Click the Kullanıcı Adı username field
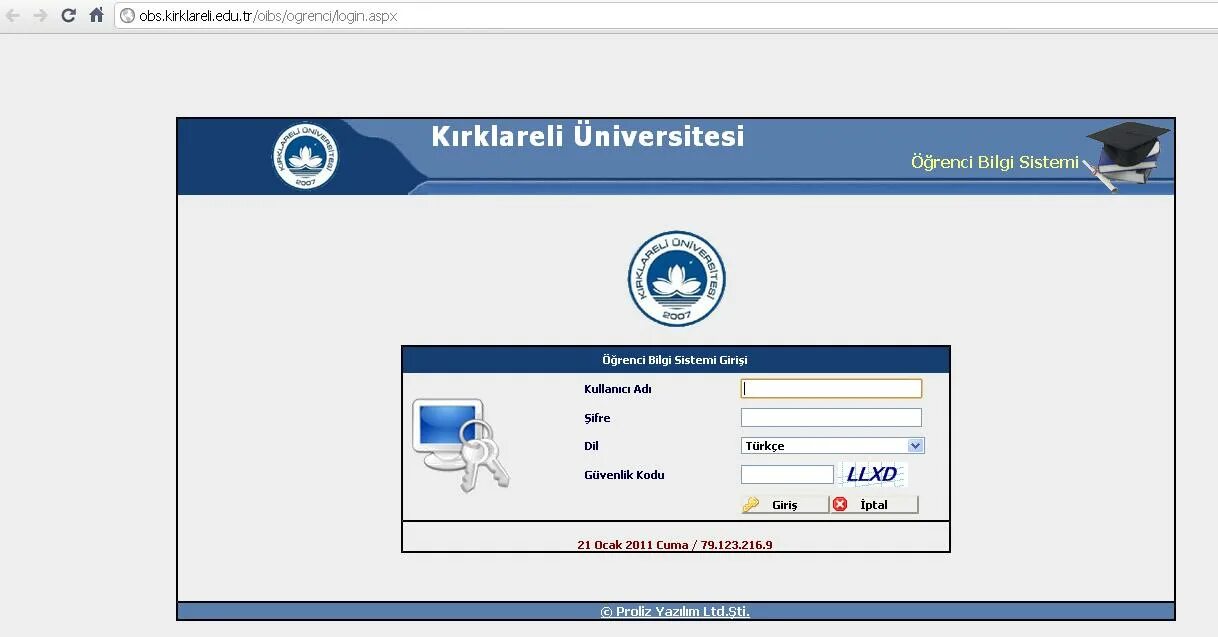Screen dimensions: 1218x637 point(831,389)
